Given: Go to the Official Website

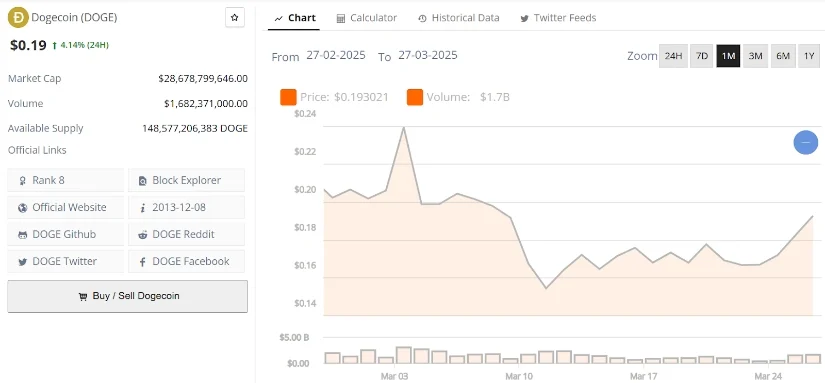Looking at the screenshot, I should (65, 207).
